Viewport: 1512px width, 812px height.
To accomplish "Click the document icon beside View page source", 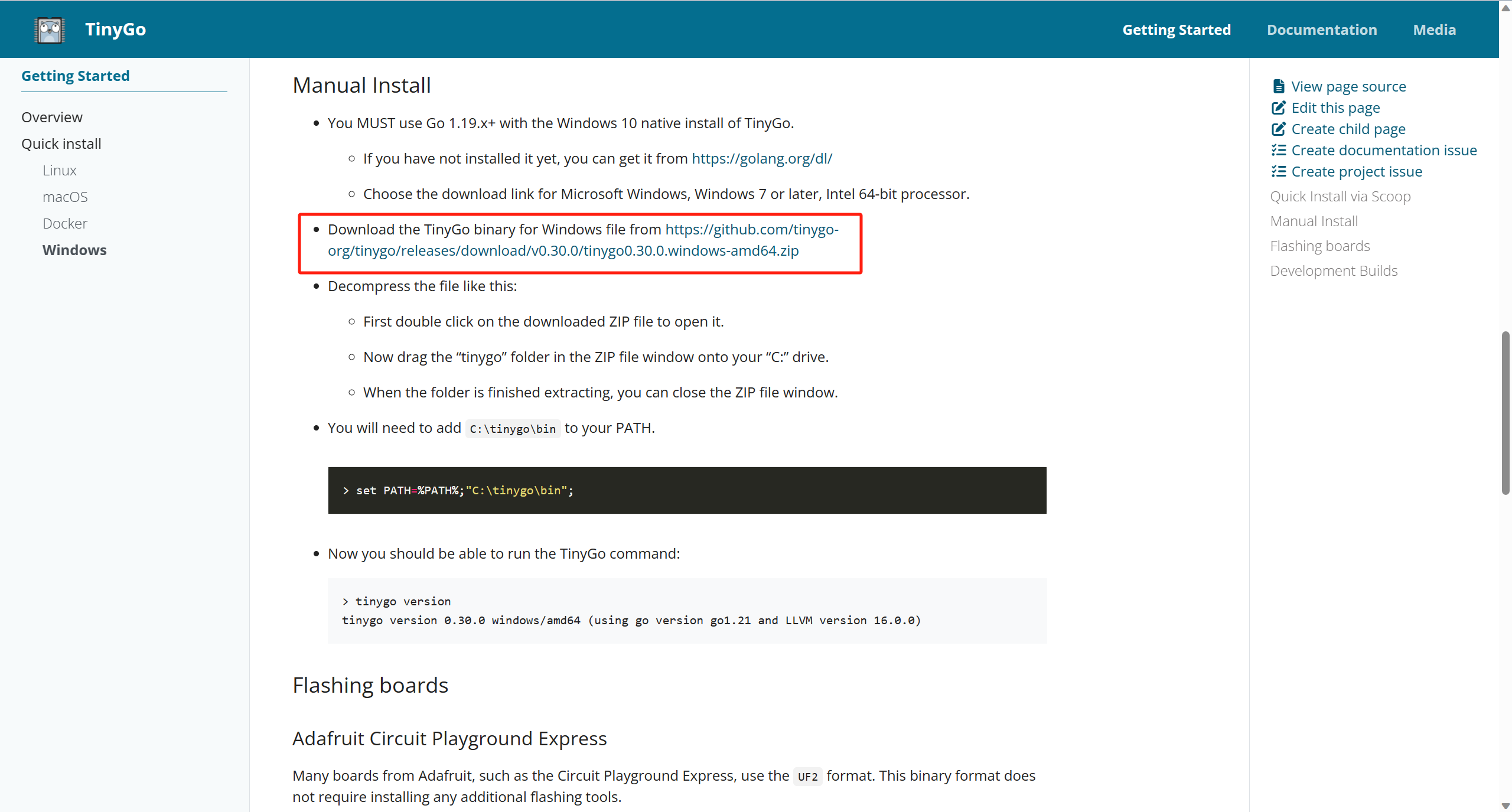I will [1278, 86].
